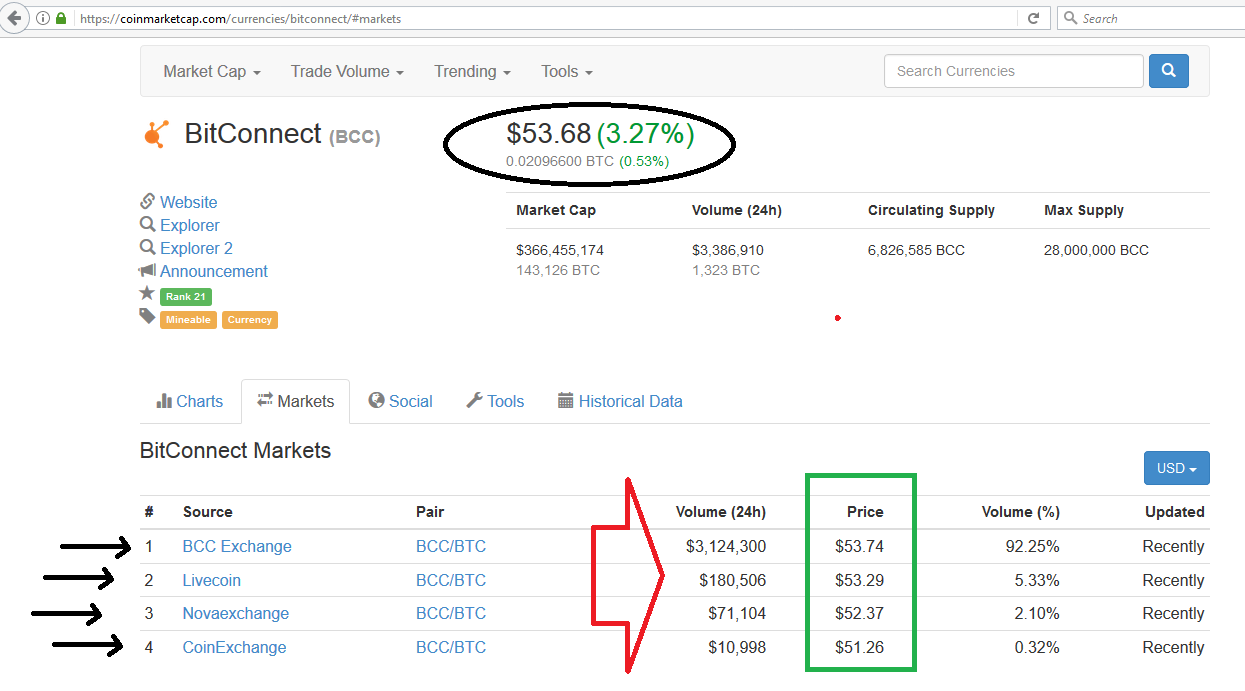Switch to the Tools tab
The image size is (1245, 691).
[495, 401]
